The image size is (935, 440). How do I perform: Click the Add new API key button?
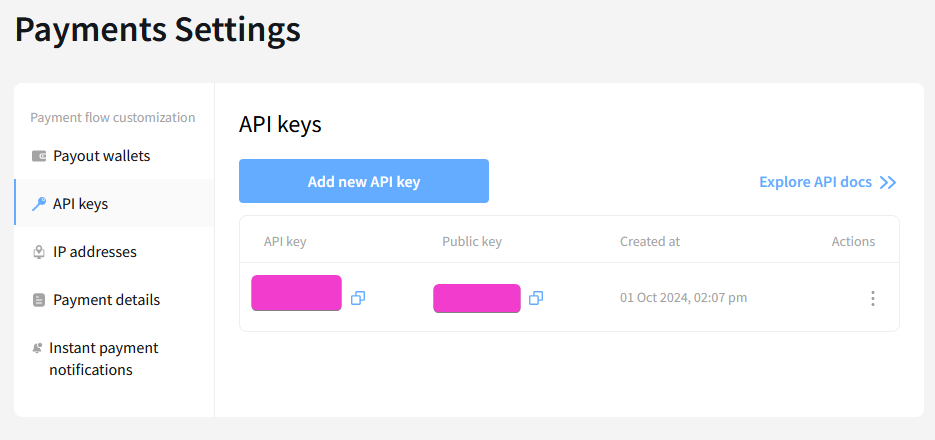pos(364,181)
